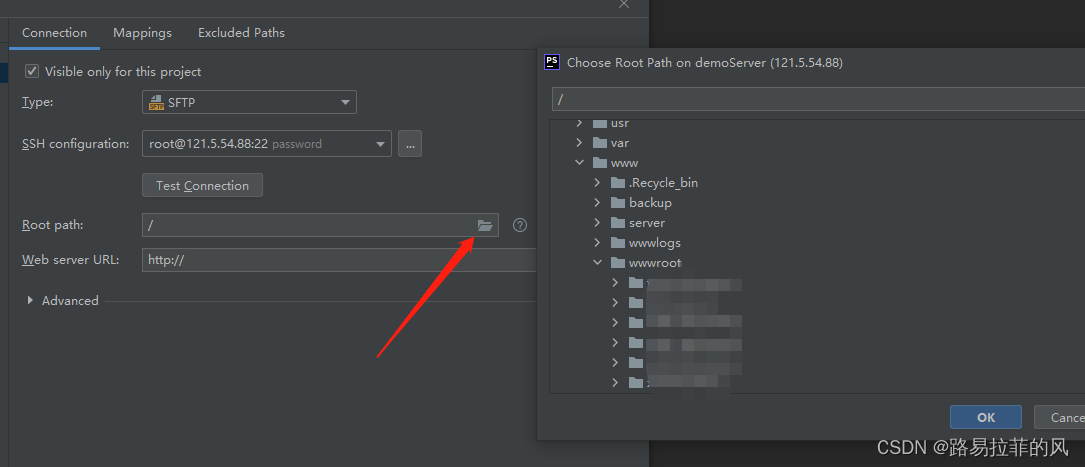This screenshot has height=467, width=1085.
Task: Click the wwwroot folder icon
Action: click(x=618, y=263)
